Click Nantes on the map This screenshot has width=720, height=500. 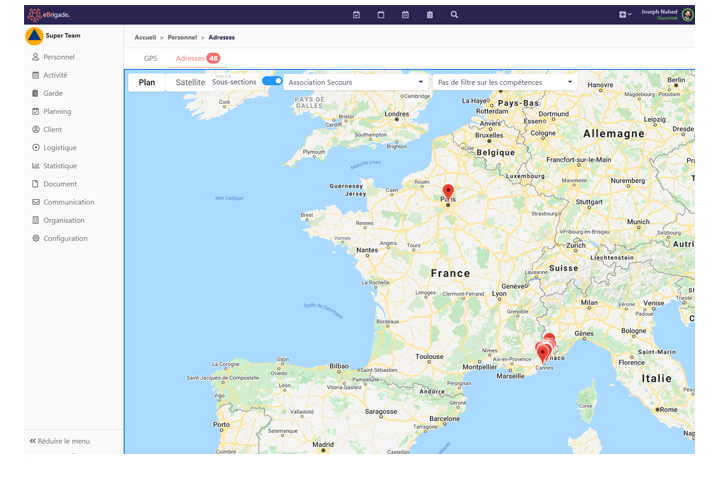367,250
